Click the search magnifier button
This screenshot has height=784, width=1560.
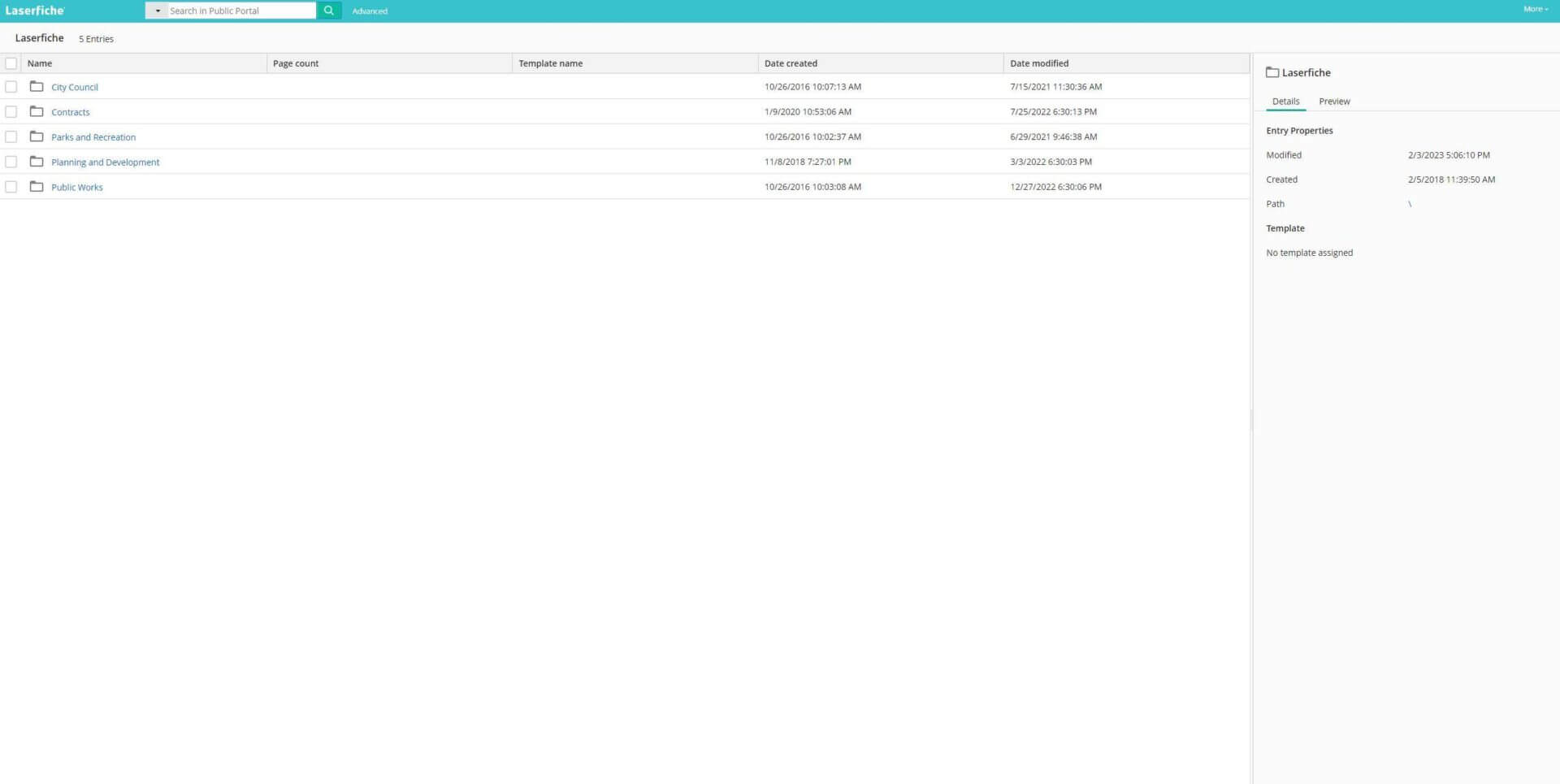[328, 11]
